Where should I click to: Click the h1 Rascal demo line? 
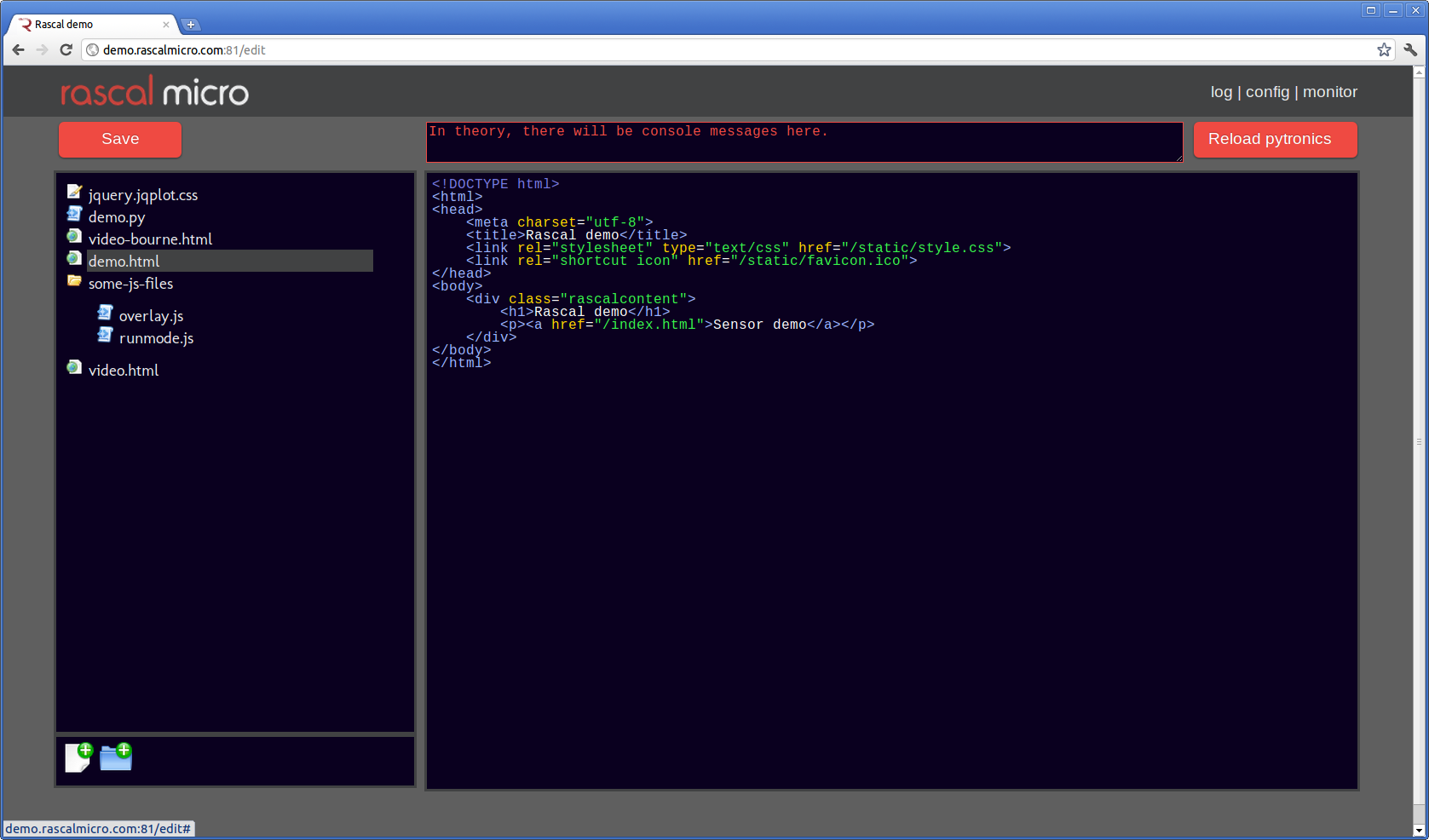click(585, 312)
